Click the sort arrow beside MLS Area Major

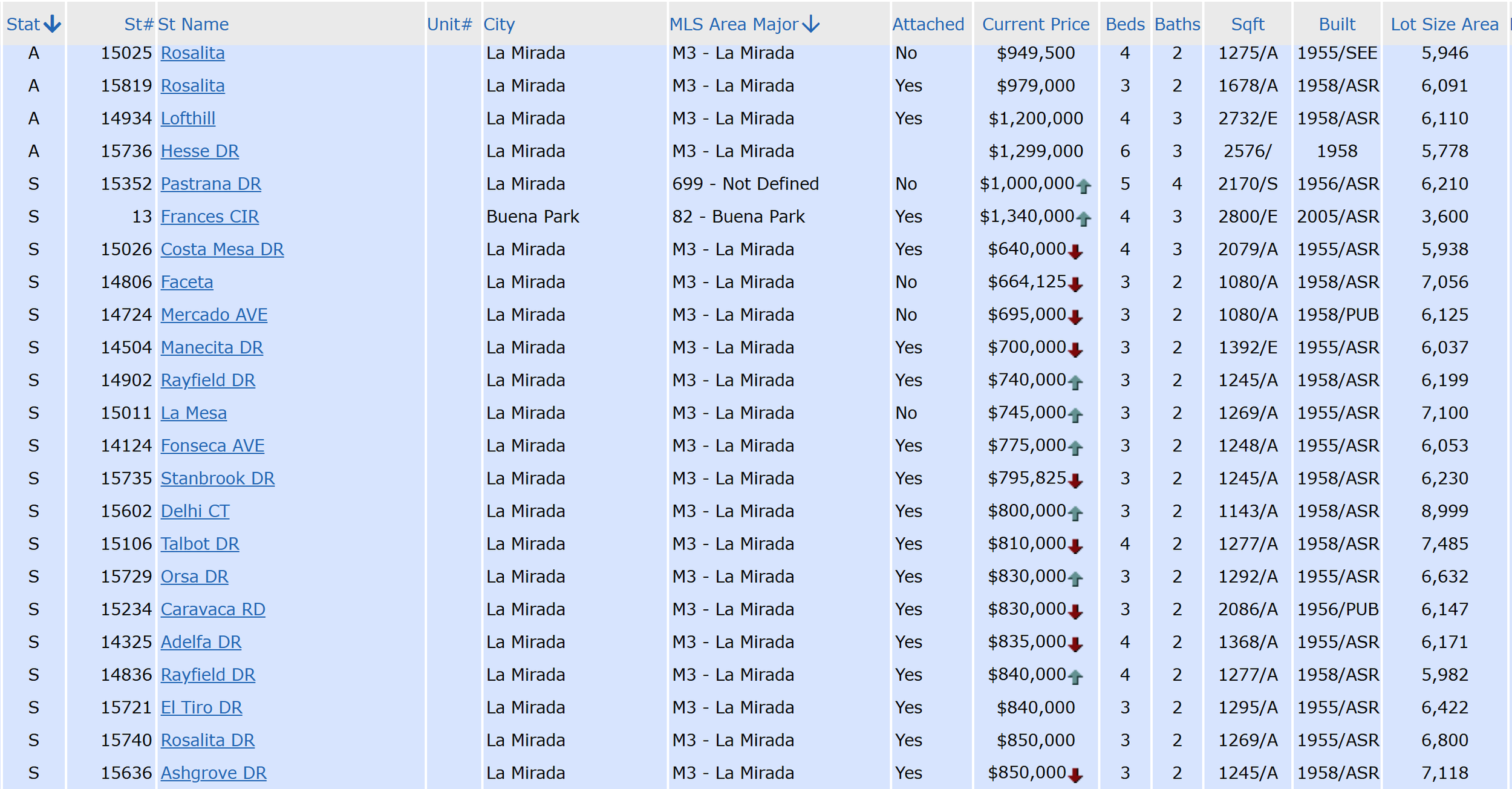810,24
